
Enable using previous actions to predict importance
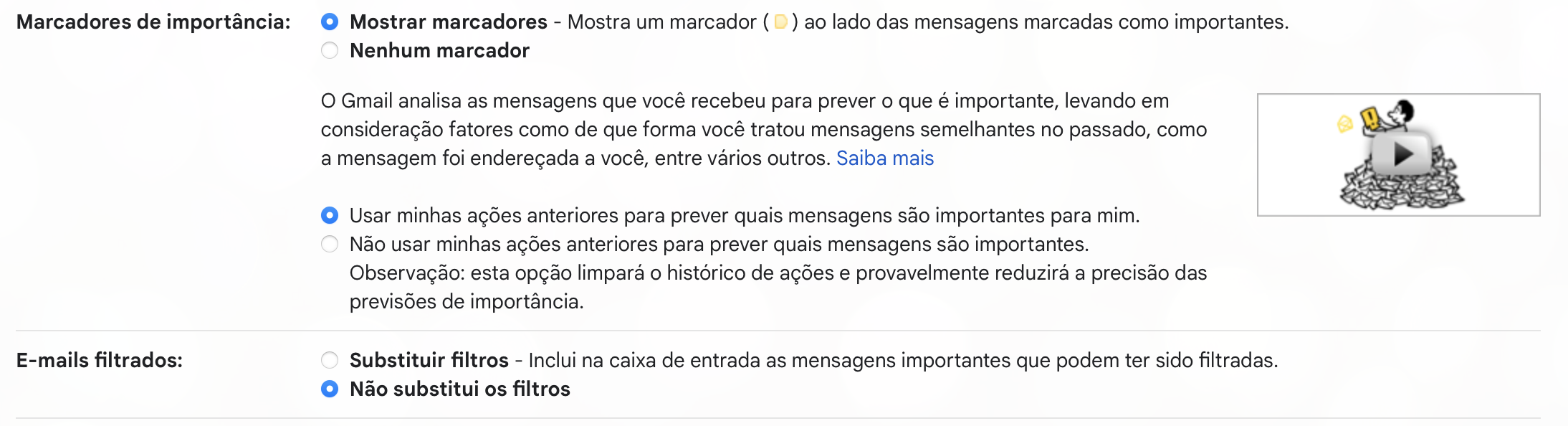coord(330,215)
